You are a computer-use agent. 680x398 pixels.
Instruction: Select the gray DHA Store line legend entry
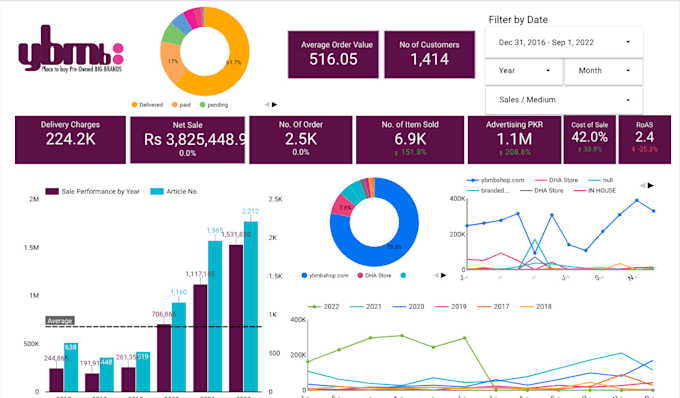tap(542, 190)
